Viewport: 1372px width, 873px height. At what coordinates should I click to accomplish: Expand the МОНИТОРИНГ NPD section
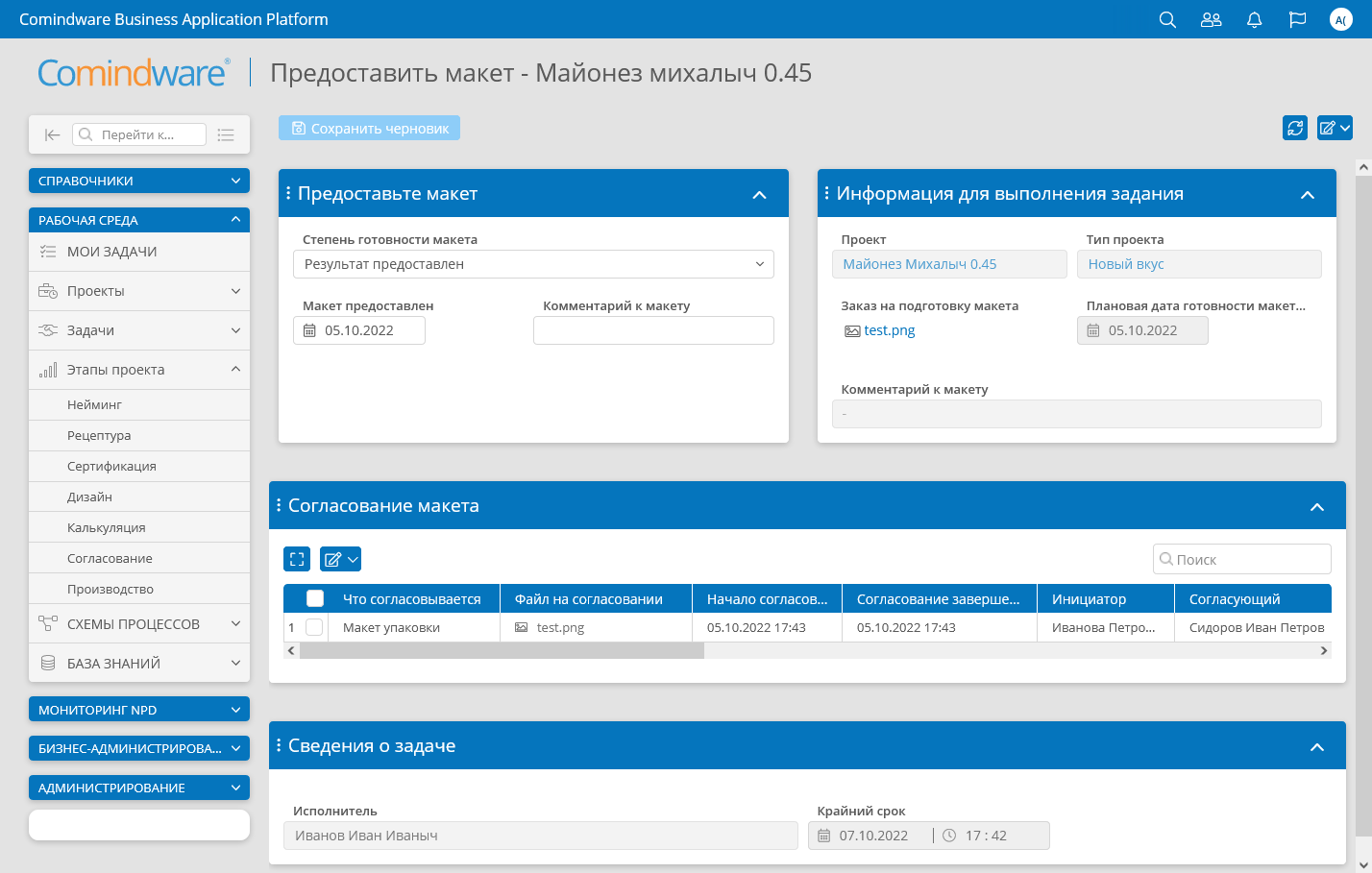coord(139,710)
